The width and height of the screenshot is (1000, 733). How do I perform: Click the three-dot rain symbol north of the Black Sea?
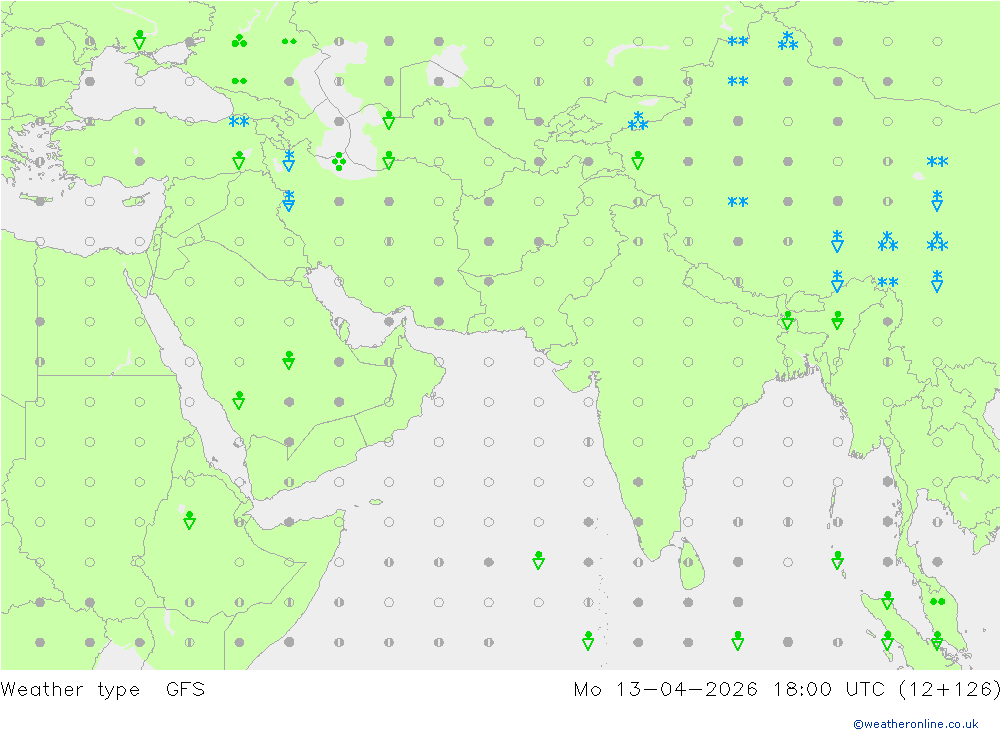click(239, 41)
